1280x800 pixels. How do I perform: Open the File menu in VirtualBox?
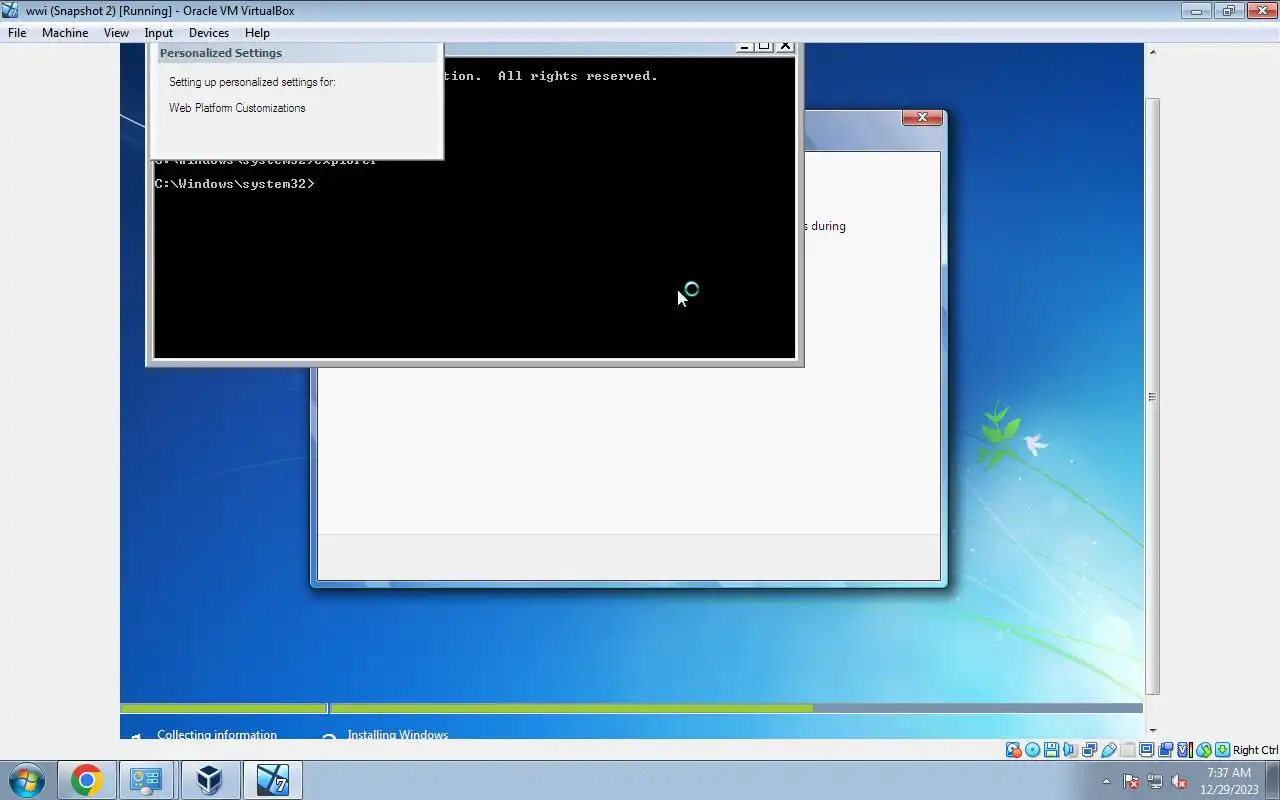(x=17, y=33)
